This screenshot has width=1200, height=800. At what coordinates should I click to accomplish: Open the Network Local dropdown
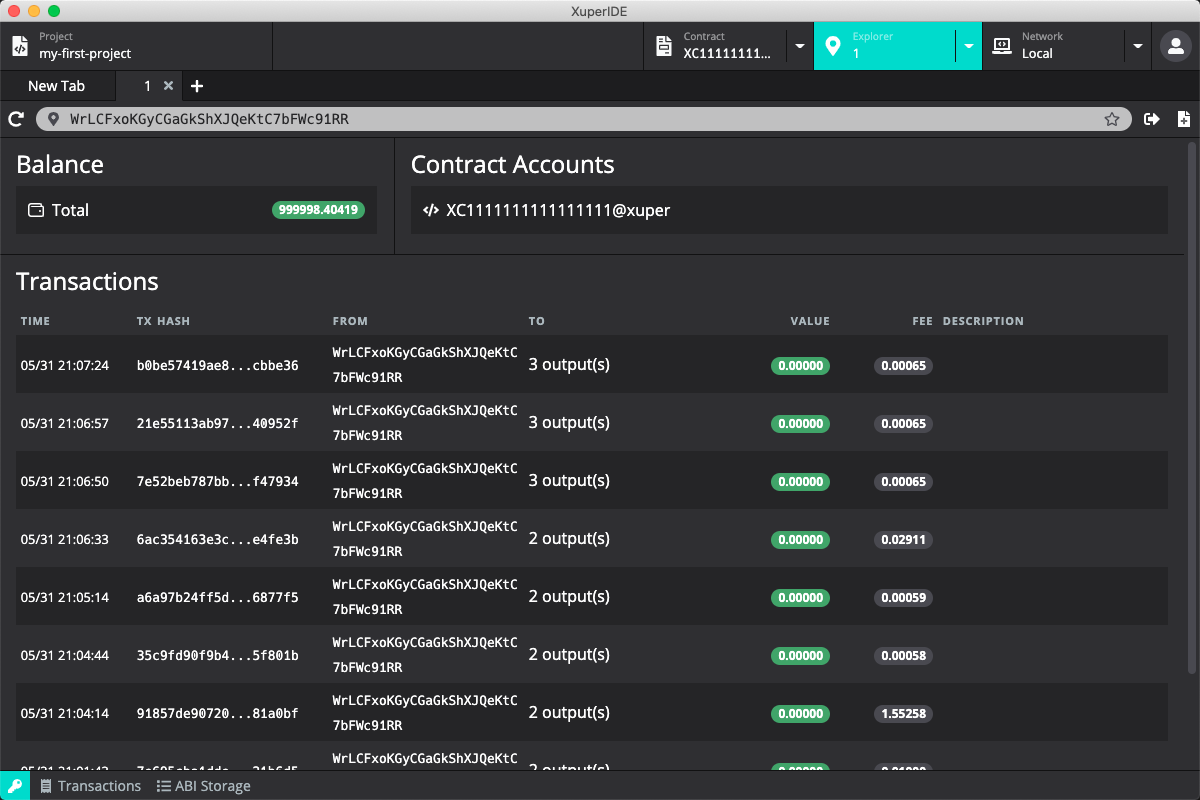point(1067,46)
